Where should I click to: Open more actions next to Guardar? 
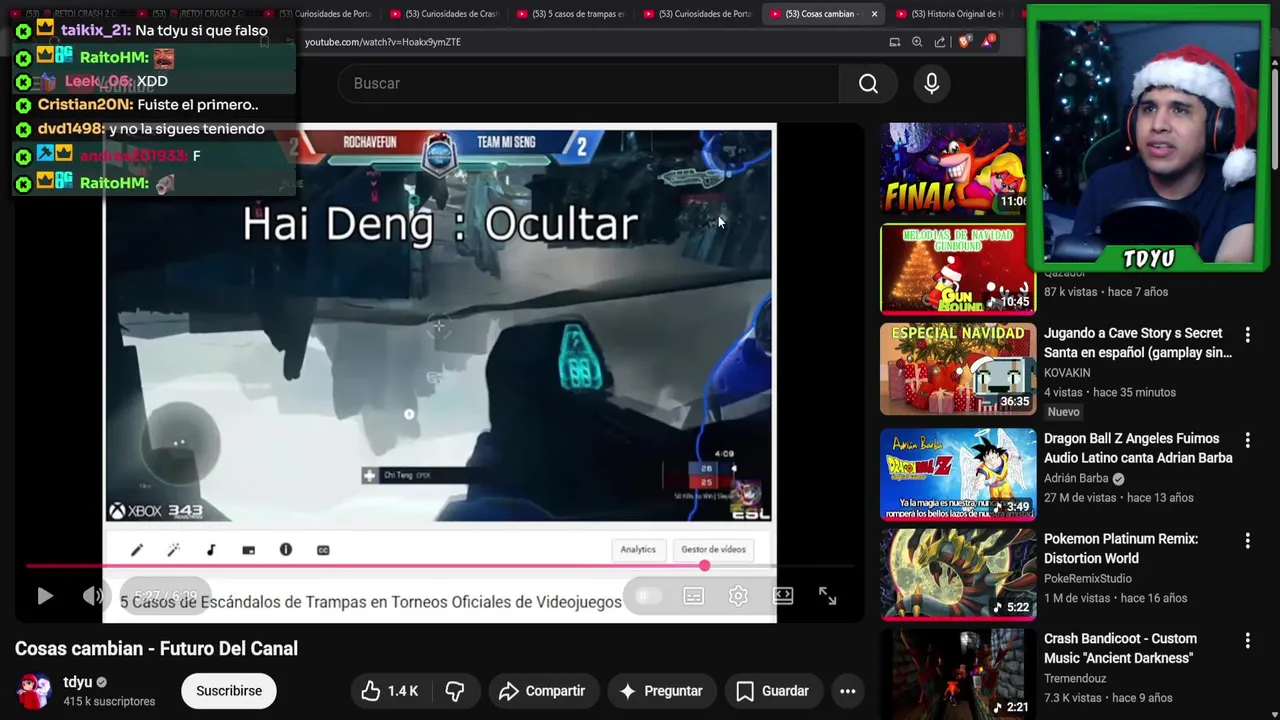point(848,691)
